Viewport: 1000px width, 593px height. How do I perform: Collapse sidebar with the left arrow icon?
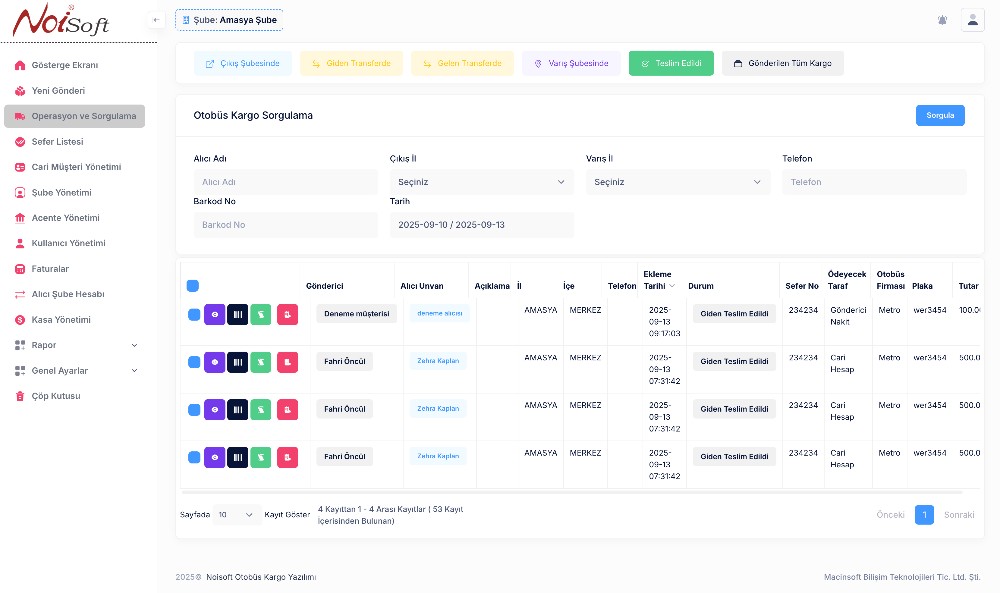[x=156, y=20]
